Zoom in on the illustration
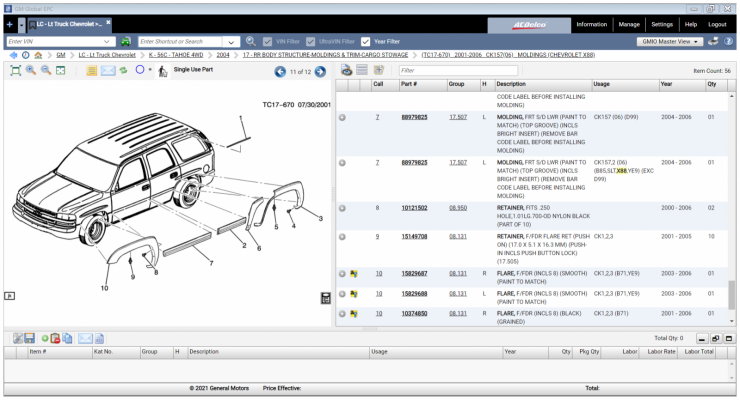 pyautogui.click(x=31, y=70)
